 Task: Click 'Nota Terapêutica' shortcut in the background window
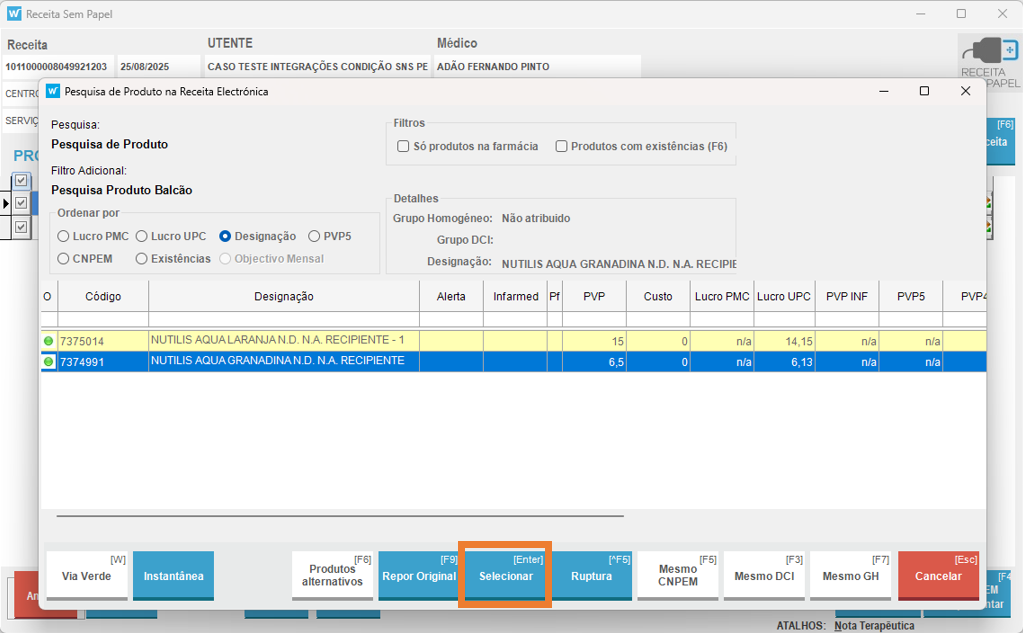[874, 626]
